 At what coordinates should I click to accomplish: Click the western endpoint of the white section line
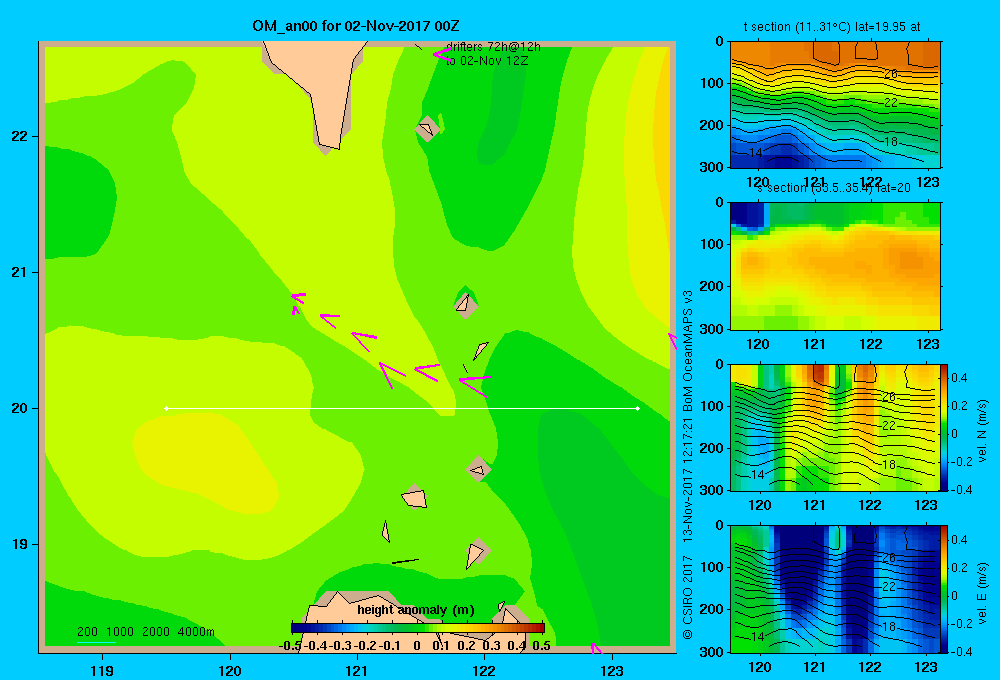click(x=166, y=408)
